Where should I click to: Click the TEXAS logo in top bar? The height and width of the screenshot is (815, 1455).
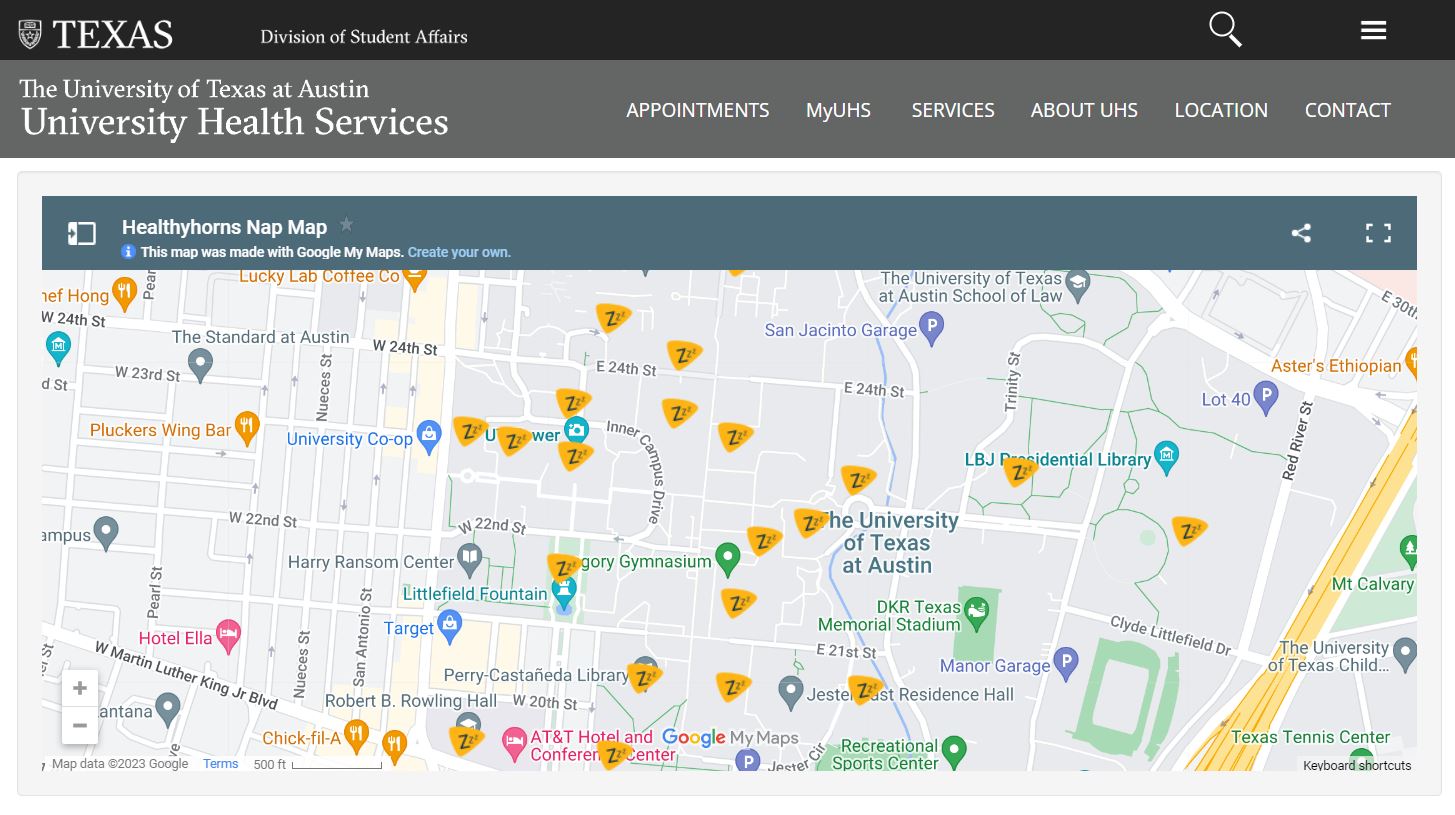click(96, 34)
